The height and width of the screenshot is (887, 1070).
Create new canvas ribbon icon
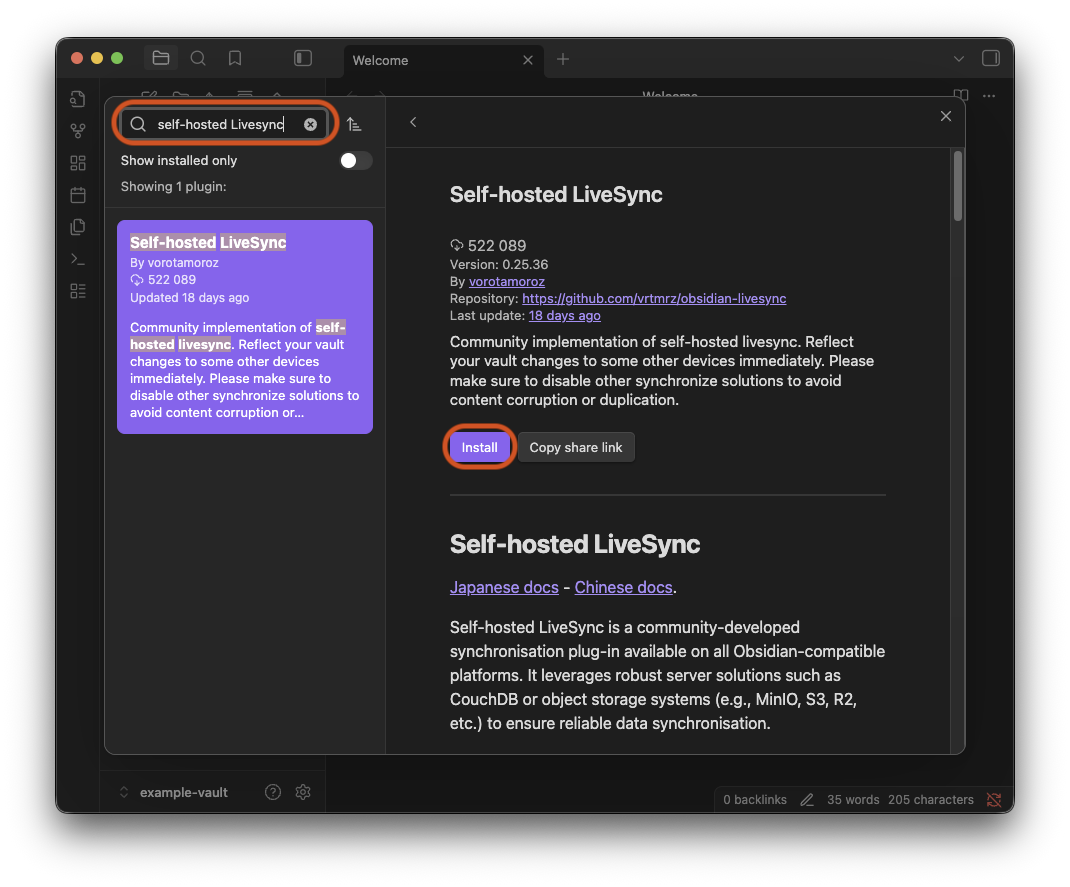(78, 162)
